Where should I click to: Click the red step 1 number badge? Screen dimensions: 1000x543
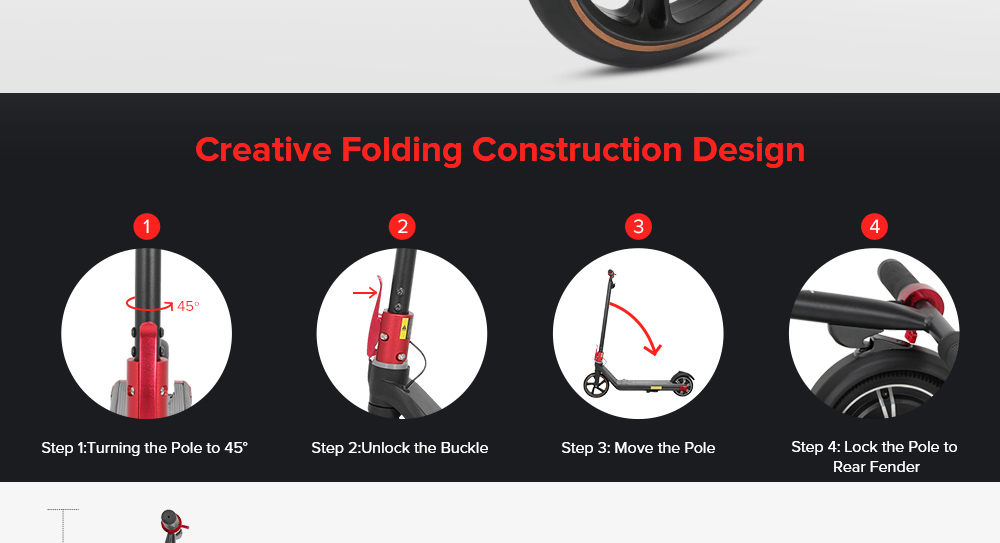147,227
